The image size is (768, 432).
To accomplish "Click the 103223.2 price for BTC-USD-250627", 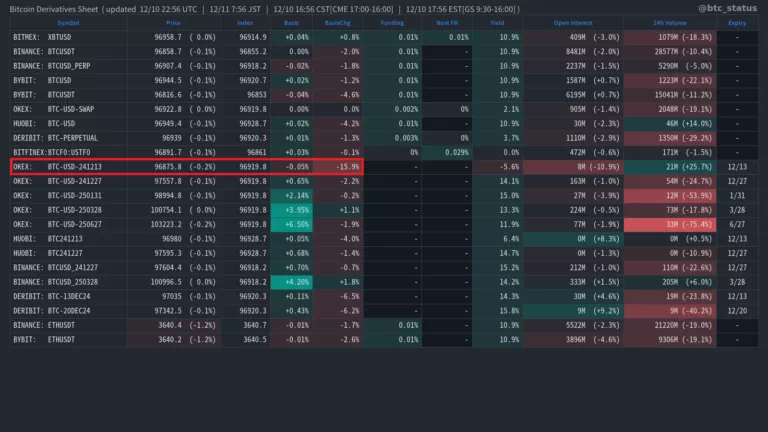I will point(166,224).
